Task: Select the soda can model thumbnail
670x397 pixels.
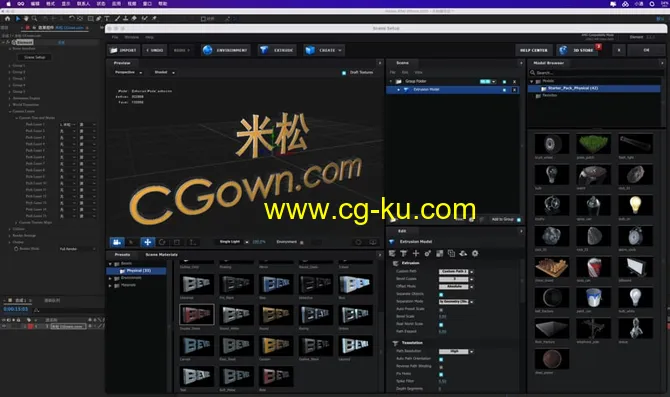Action: click(593, 267)
